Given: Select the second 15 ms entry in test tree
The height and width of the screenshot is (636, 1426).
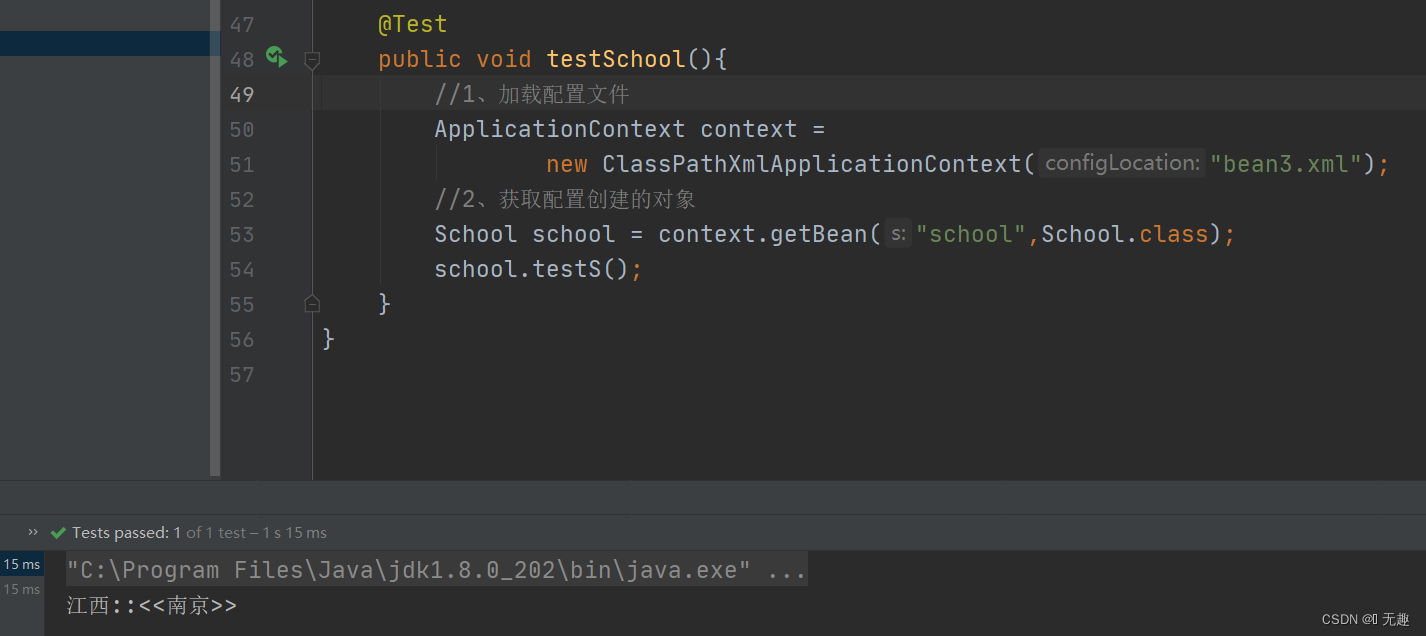Looking at the screenshot, I should coord(21,589).
